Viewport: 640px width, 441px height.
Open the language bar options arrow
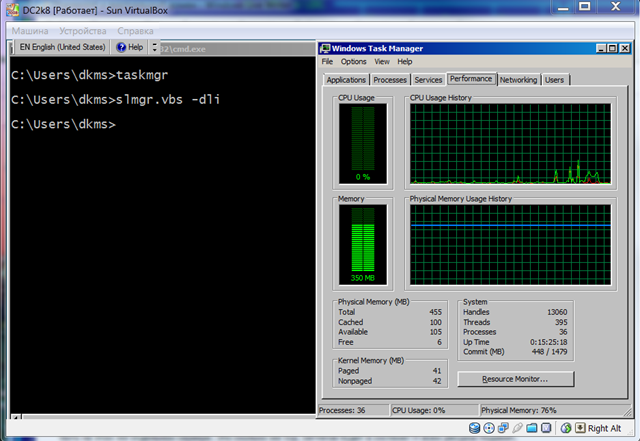pyautogui.click(x=154, y=47)
